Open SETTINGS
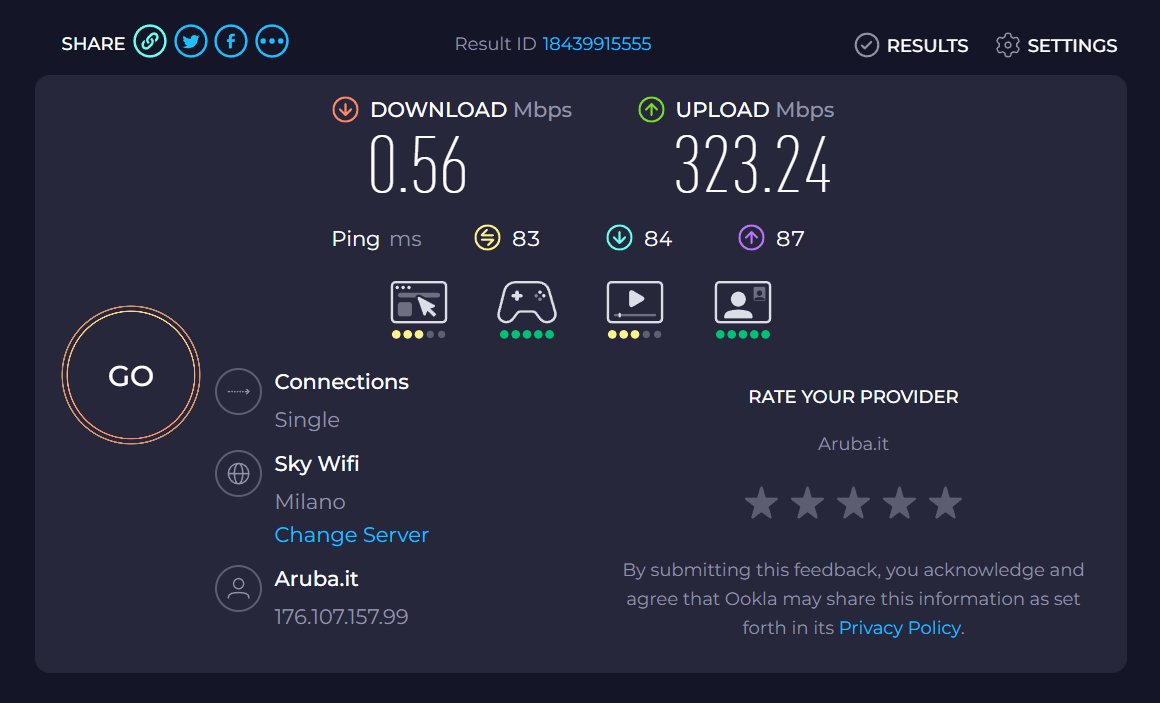Image resolution: width=1160 pixels, height=703 pixels. (x=1057, y=46)
